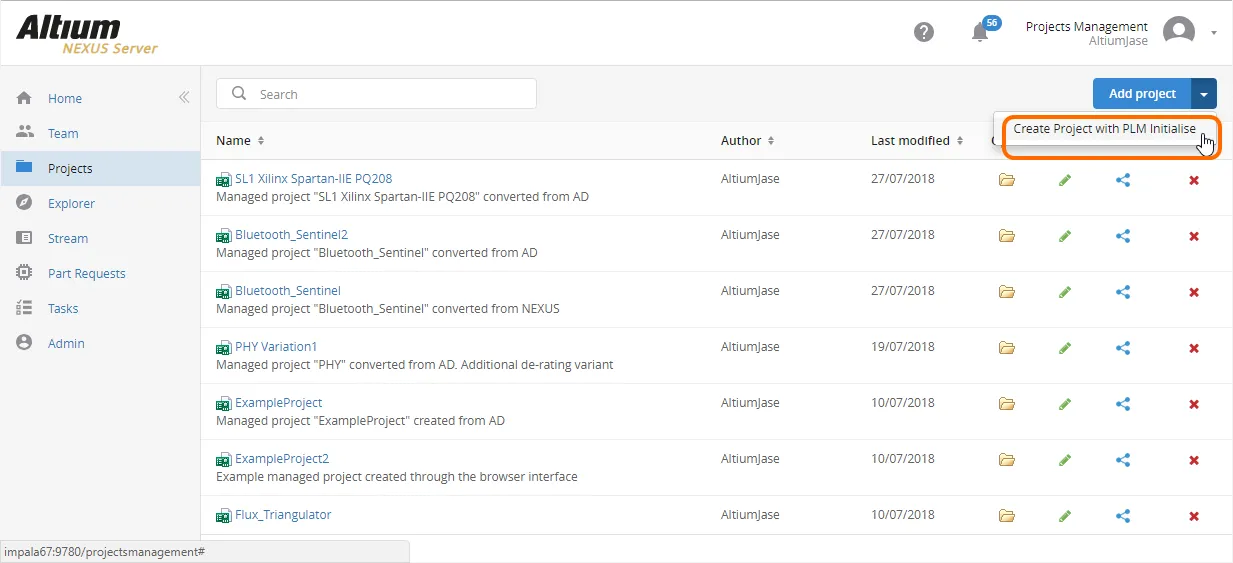Click the Add project button
The width and height of the screenshot is (1233, 563).
tap(1142, 94)
